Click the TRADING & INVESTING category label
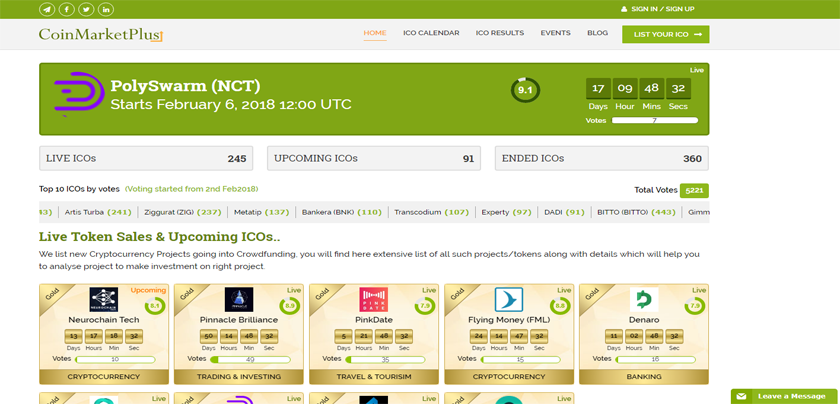Image resolution: width=840 pixels, height=404 pixels. coord(239,377)
